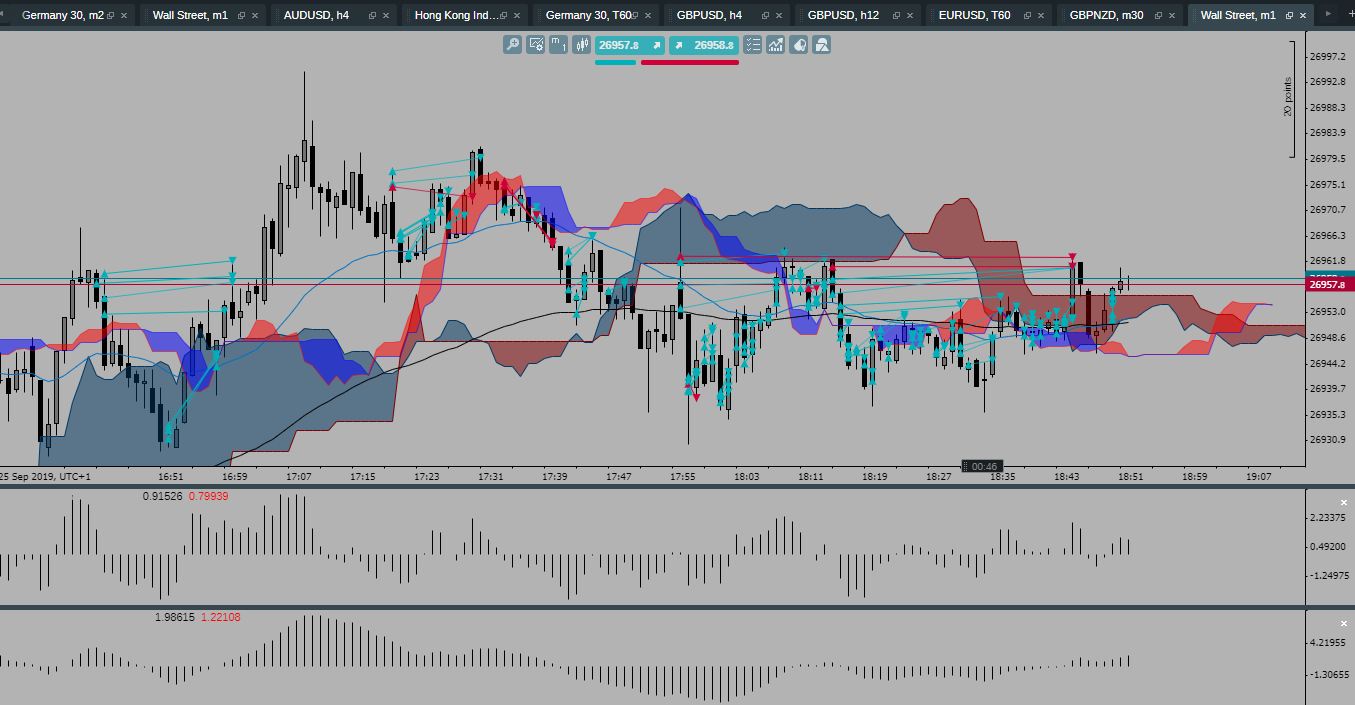Click the 18:43 time axis label

(1066, 477)
